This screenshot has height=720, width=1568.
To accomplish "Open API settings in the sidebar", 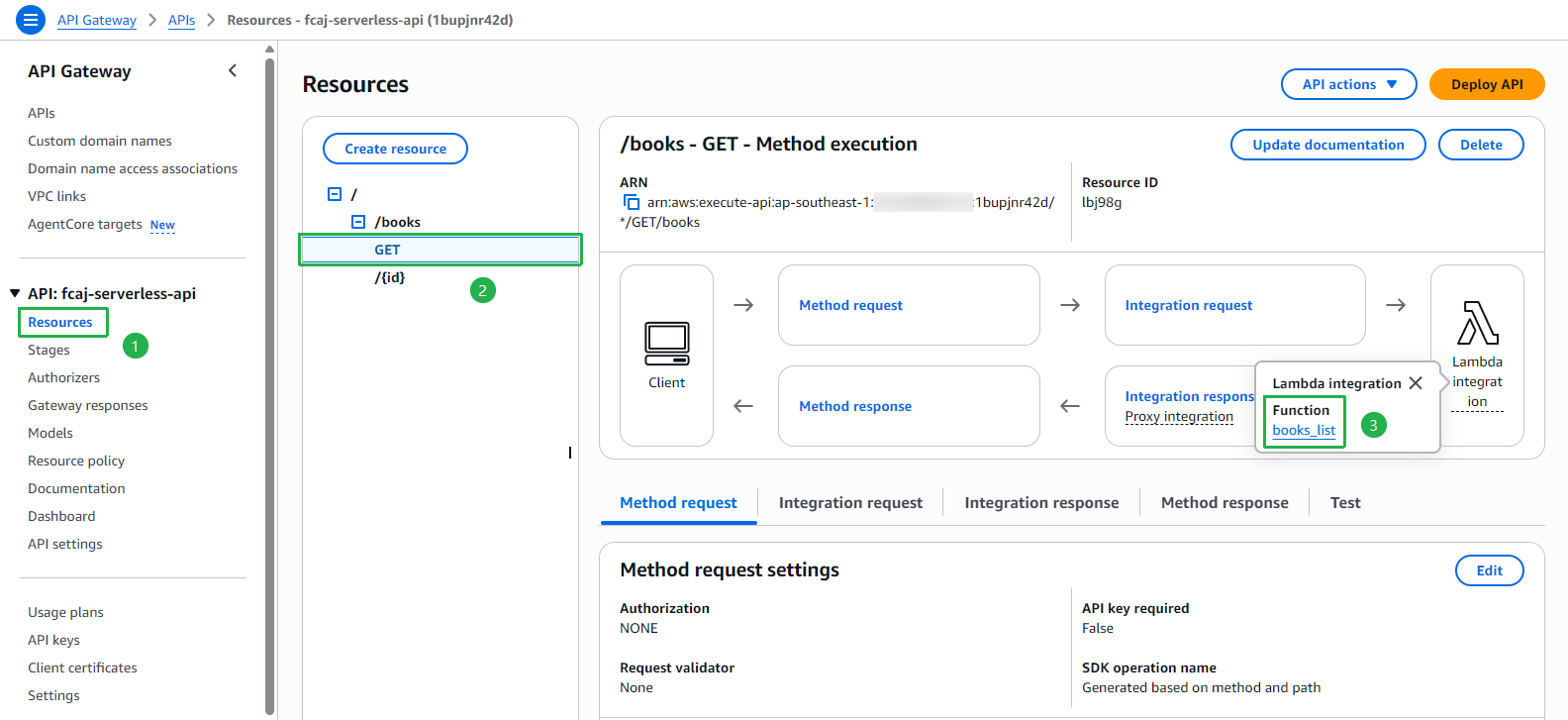I will [65, 544].
